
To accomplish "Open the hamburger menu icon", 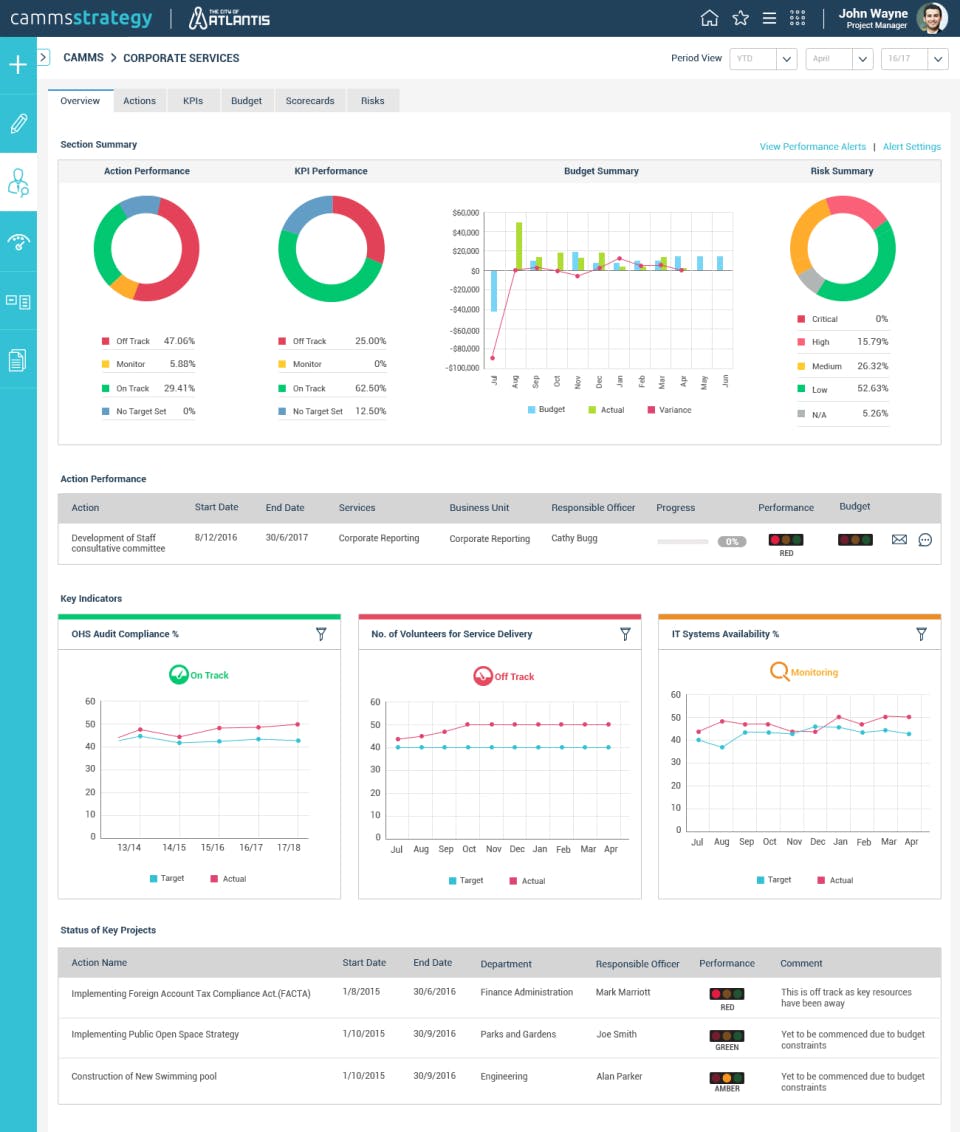I will point(769,18).
